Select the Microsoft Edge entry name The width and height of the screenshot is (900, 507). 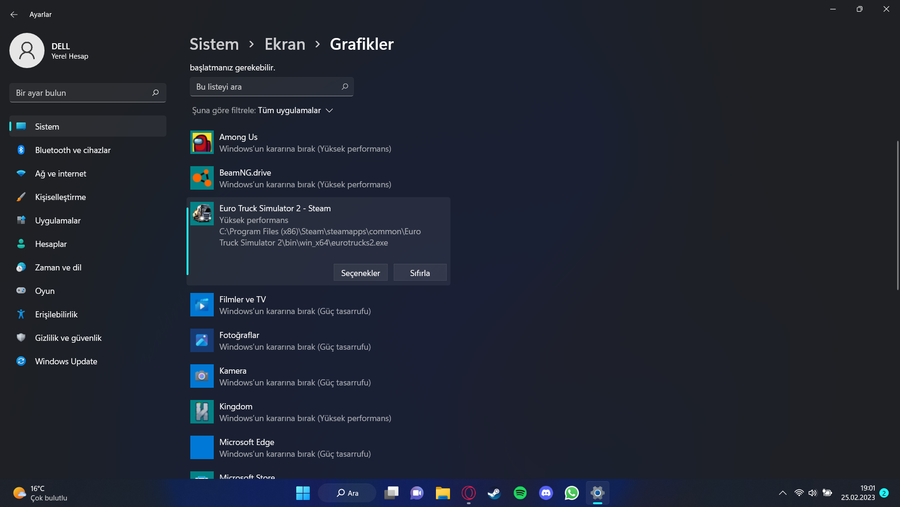[247, 442]
